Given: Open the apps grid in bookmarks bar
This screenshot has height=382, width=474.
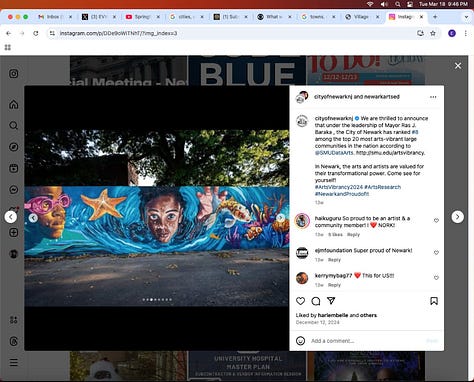Looking at the screenshot, I should tap(8, 47).
